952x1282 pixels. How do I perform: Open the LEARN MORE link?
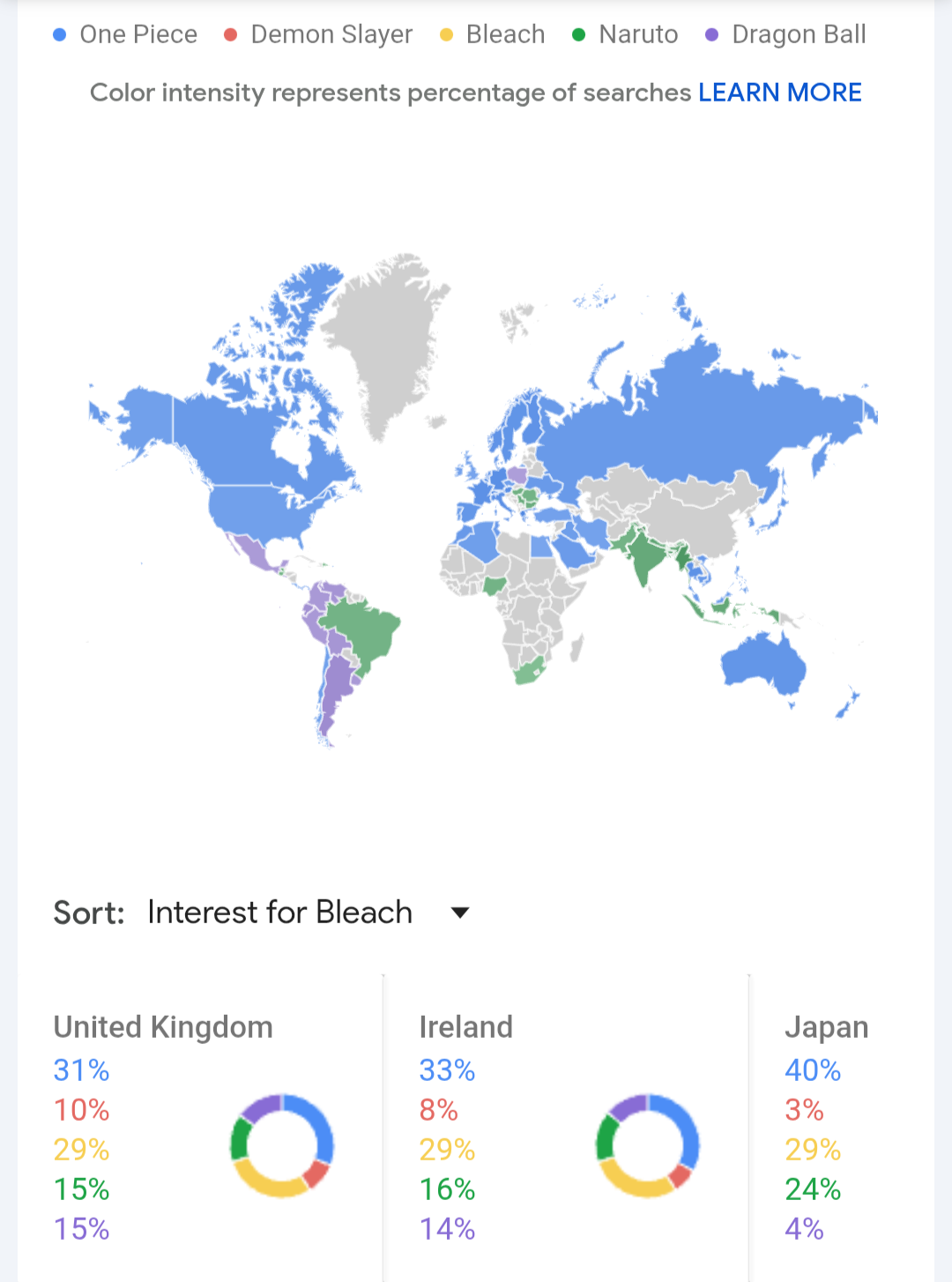779,93
